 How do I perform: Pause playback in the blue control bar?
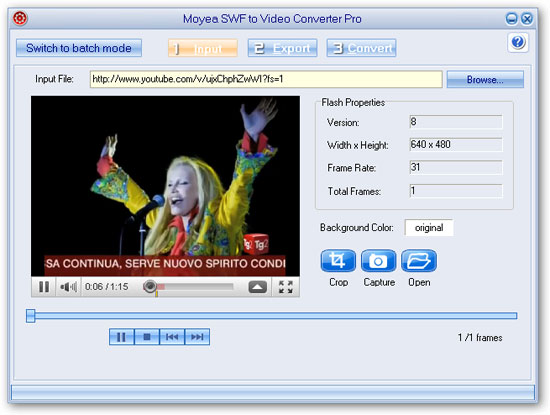121,337
